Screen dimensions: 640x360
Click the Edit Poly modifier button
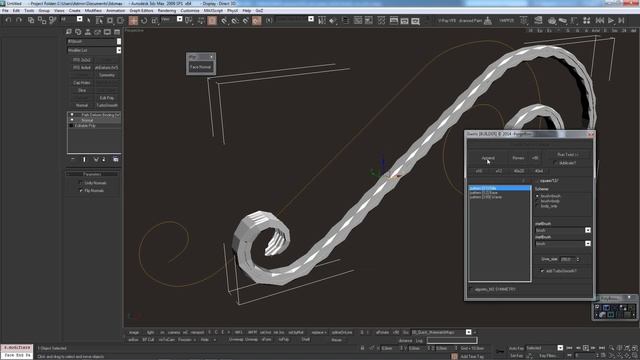click(107, 98)
